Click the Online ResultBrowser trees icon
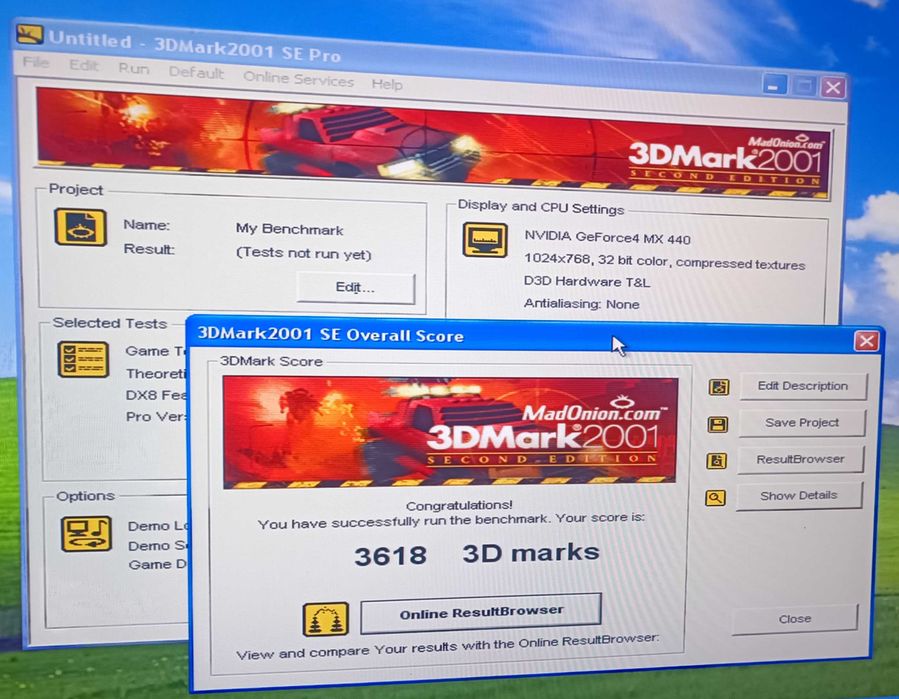Image resolution: width=899 pixels, height=699 pixels. 326,619
